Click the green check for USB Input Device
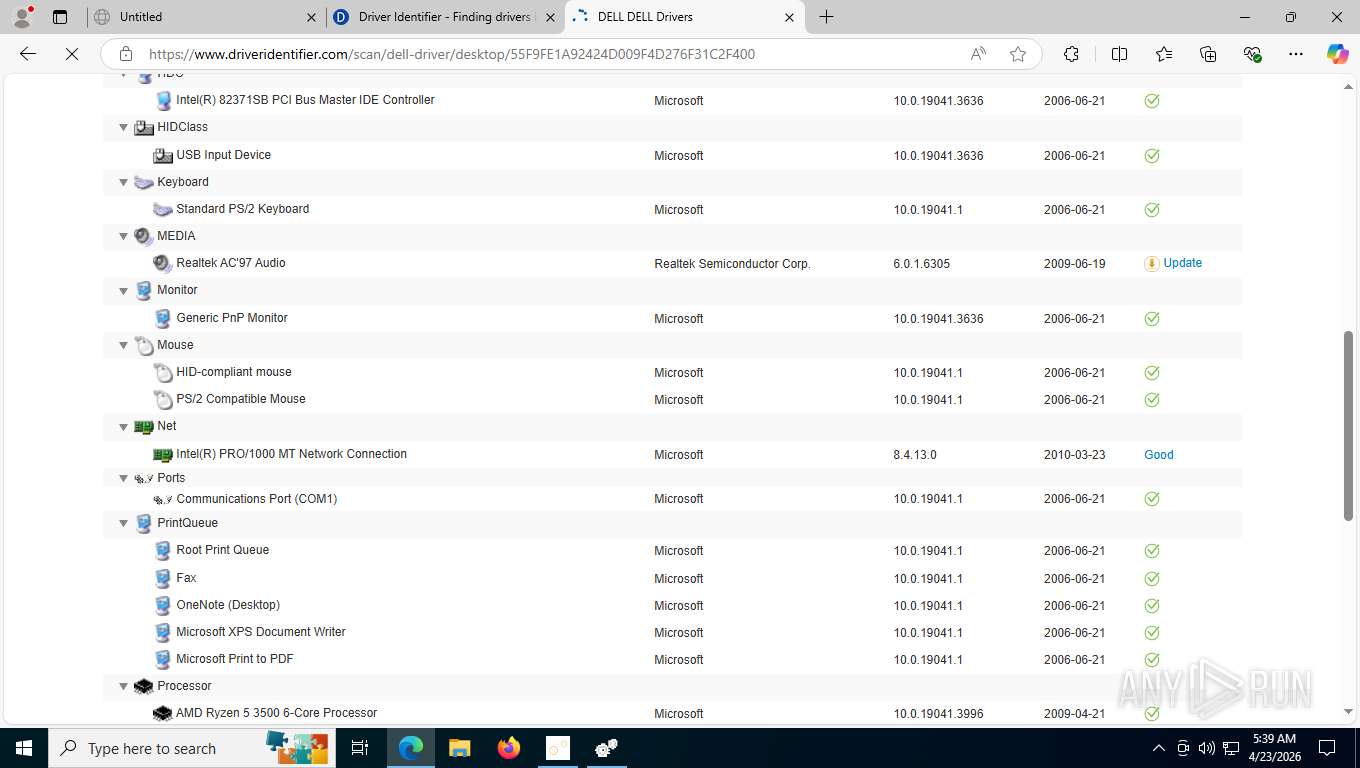Screen dimensions: 1360x768 (1152, 155)
